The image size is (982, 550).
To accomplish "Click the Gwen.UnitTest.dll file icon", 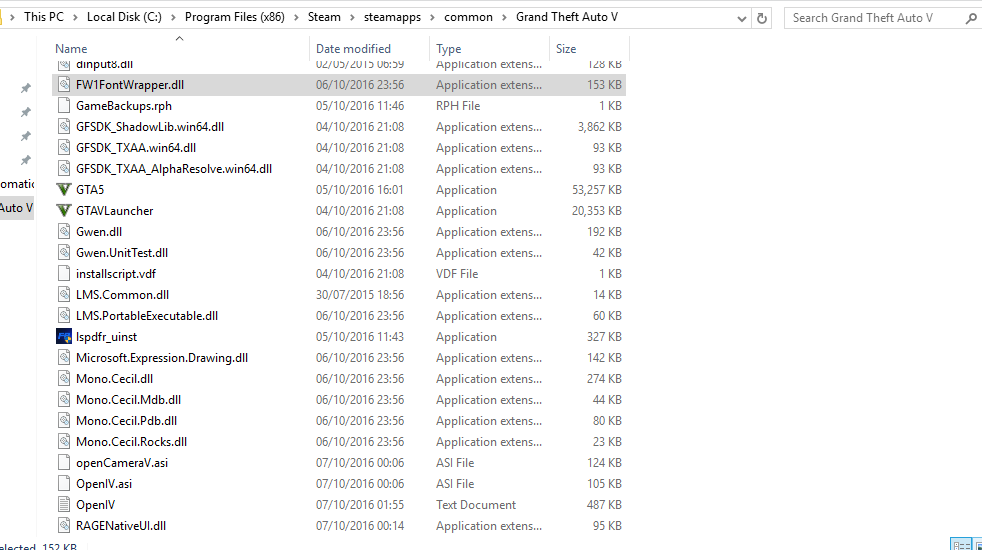I will (64, 252).
